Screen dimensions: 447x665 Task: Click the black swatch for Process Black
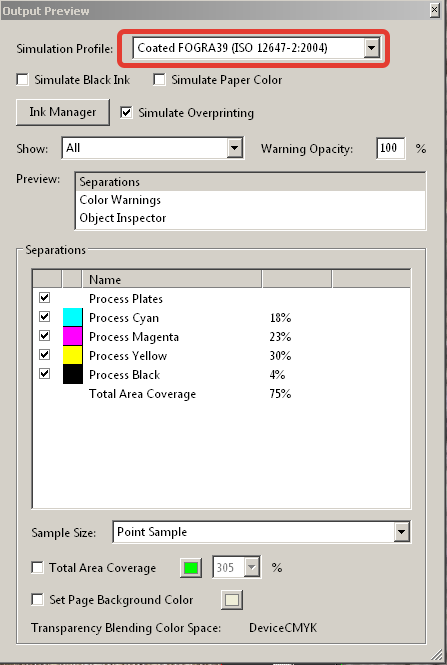point(73,374)
